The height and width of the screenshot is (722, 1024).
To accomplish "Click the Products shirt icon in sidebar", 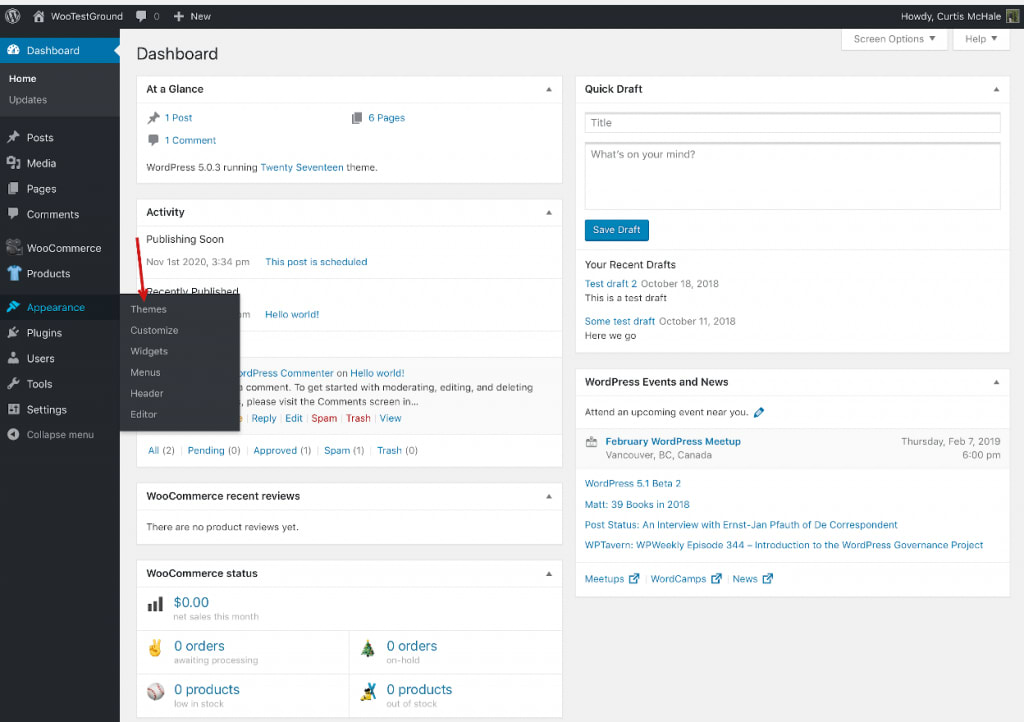I will 14,273.
